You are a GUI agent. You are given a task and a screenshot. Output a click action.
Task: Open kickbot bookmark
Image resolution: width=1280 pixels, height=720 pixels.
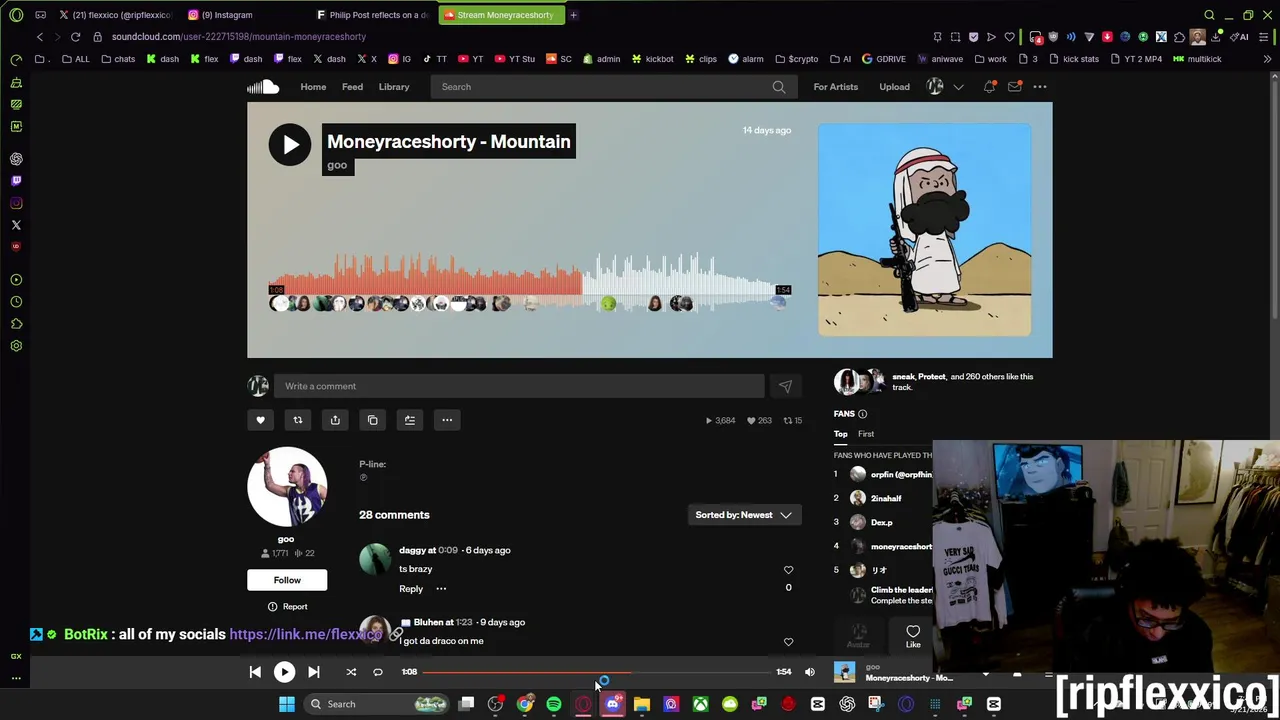(x=652, y=59)
